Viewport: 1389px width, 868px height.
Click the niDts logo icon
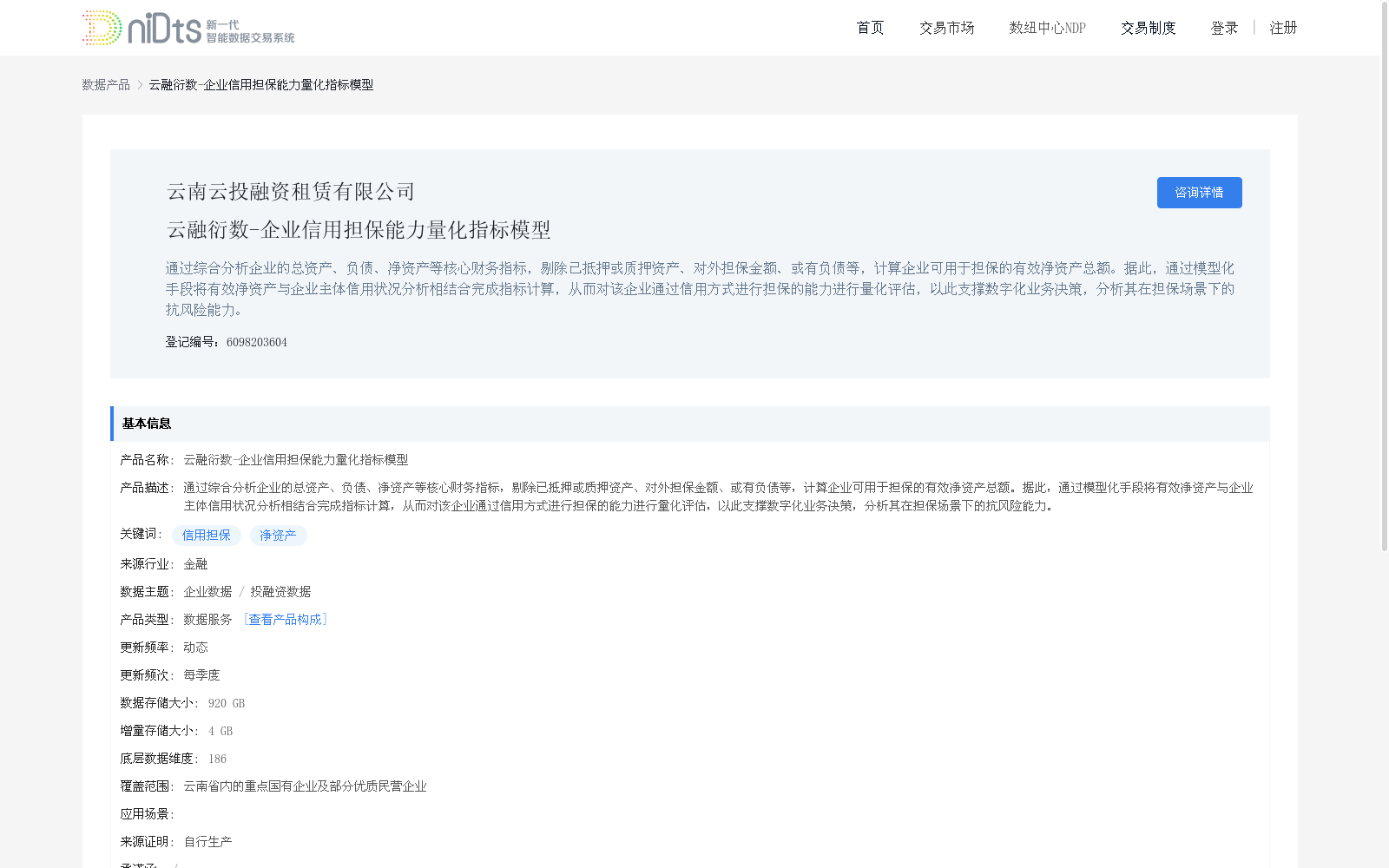pos(188,28)
